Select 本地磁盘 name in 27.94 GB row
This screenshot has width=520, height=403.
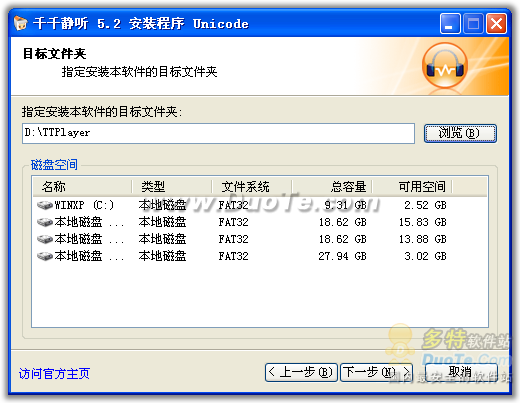[x=89, y=256]
